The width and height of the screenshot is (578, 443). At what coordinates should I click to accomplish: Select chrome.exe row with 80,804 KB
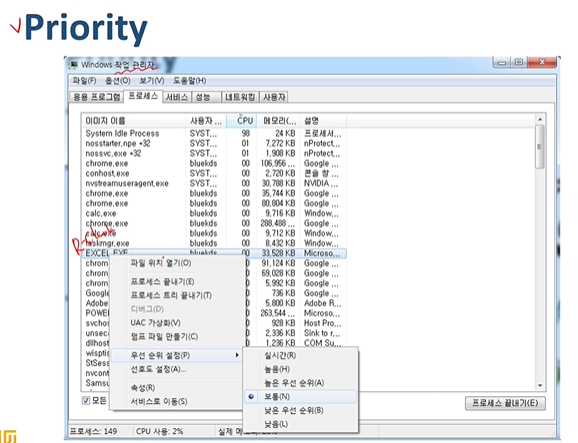pos(213,203)
